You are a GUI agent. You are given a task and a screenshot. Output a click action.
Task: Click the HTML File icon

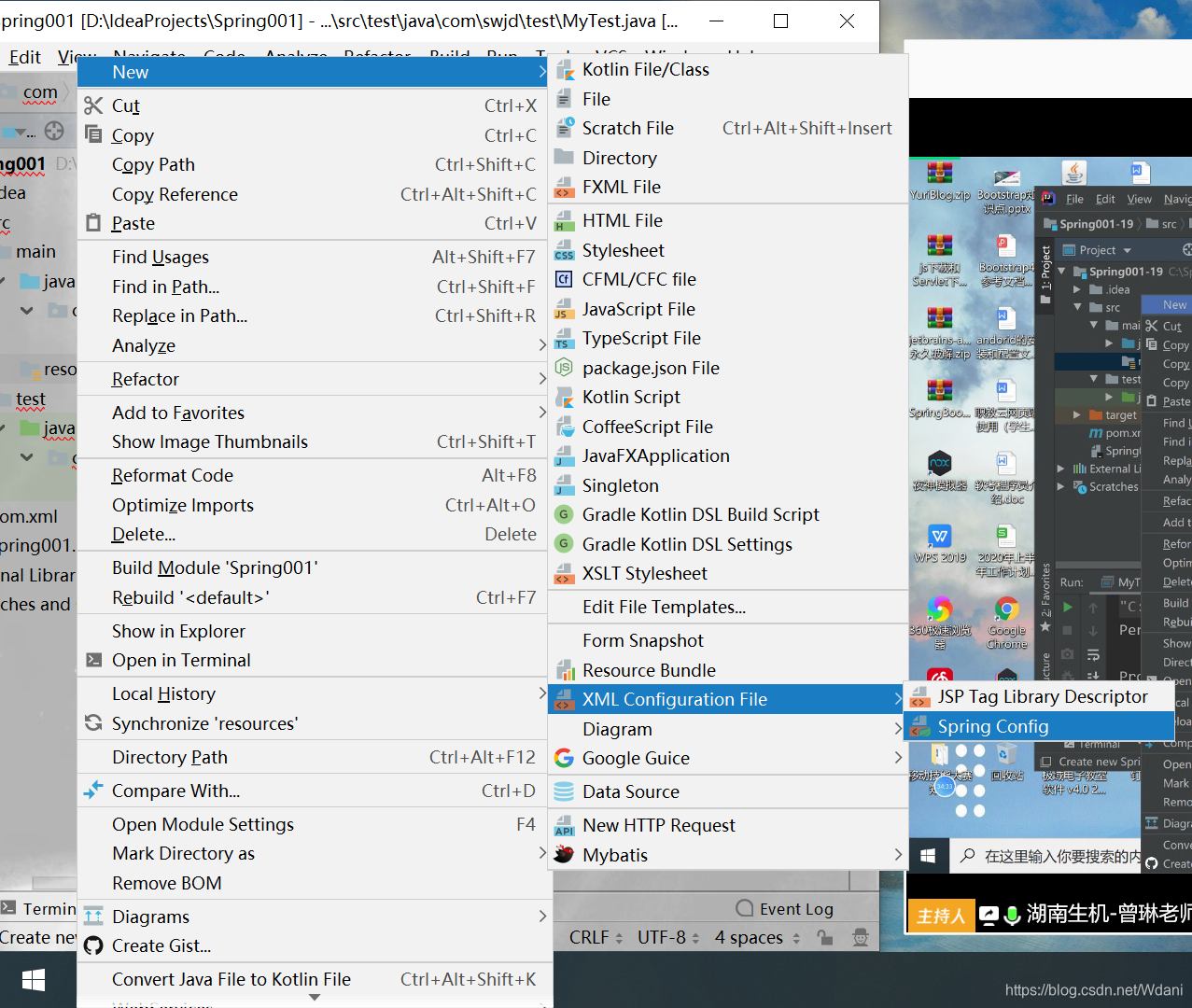click(564, 221)
